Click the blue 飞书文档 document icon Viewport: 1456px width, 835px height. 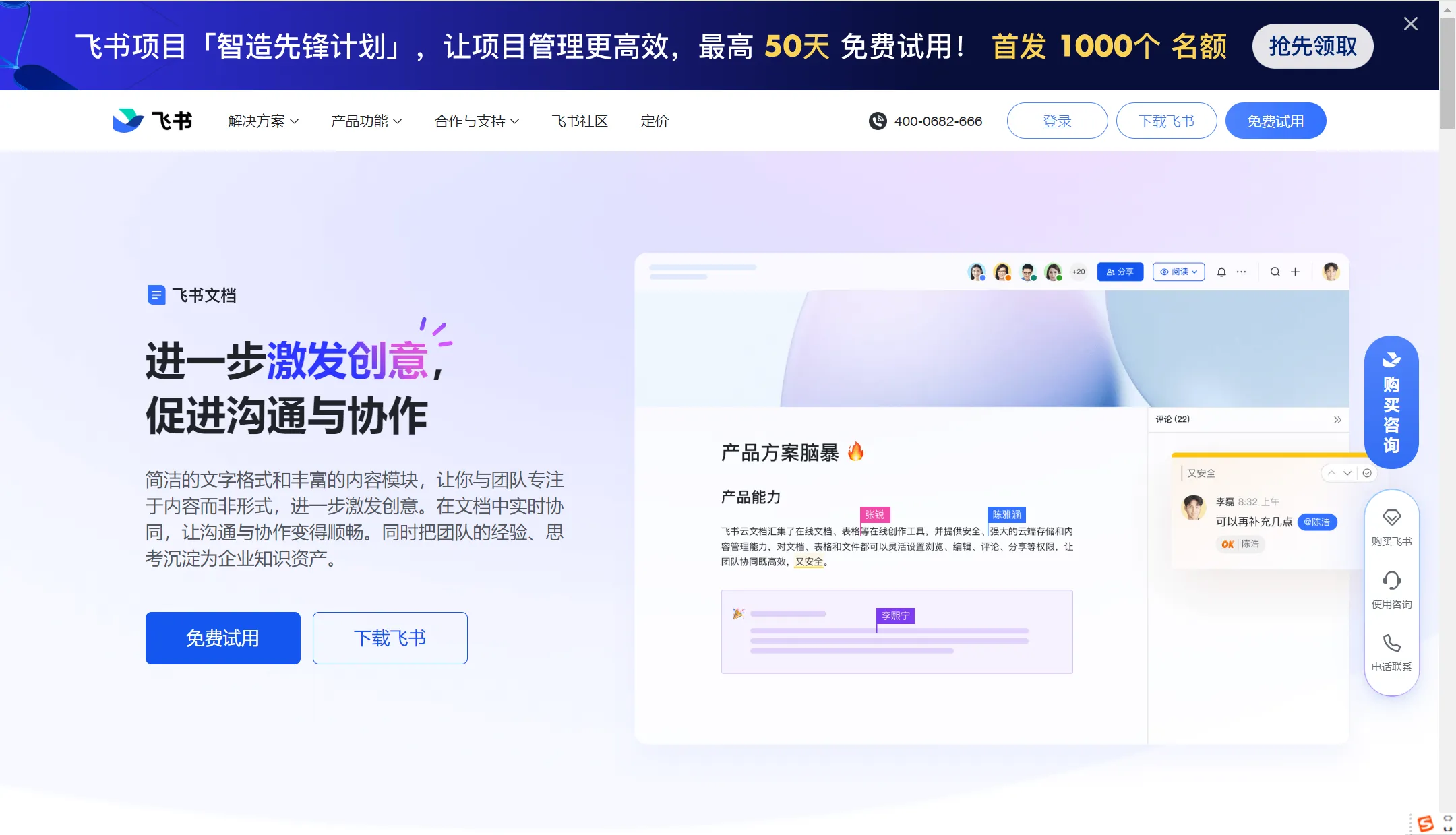click(x=156, y=295)
